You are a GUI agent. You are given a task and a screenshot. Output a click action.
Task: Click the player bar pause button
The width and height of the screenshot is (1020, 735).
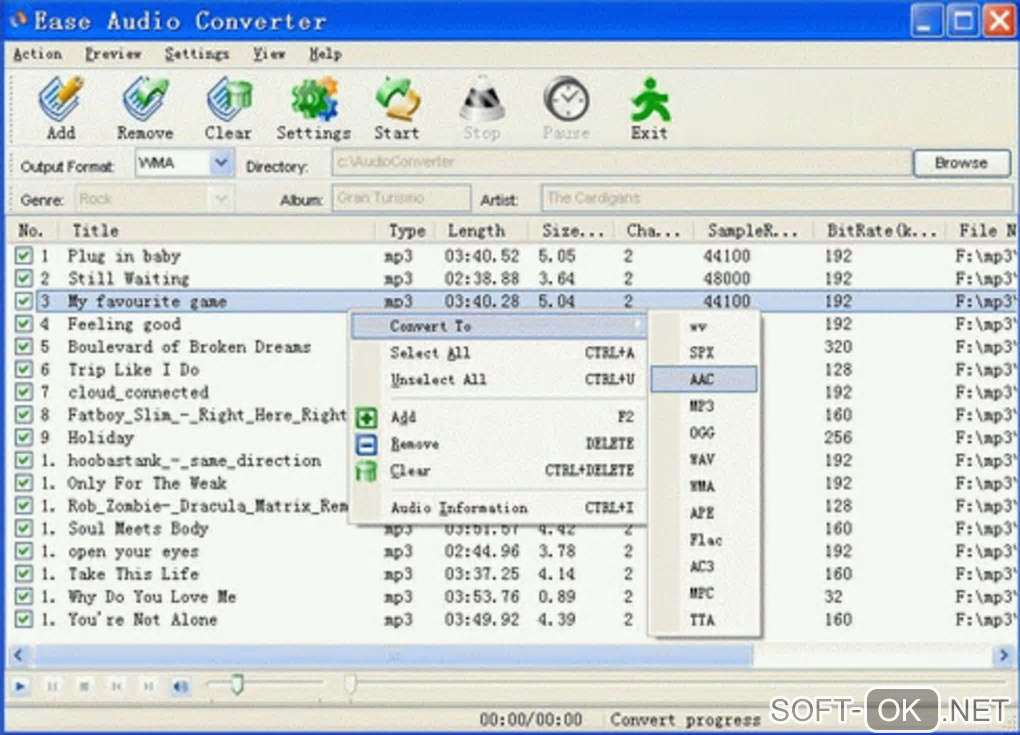click(53, 686)
